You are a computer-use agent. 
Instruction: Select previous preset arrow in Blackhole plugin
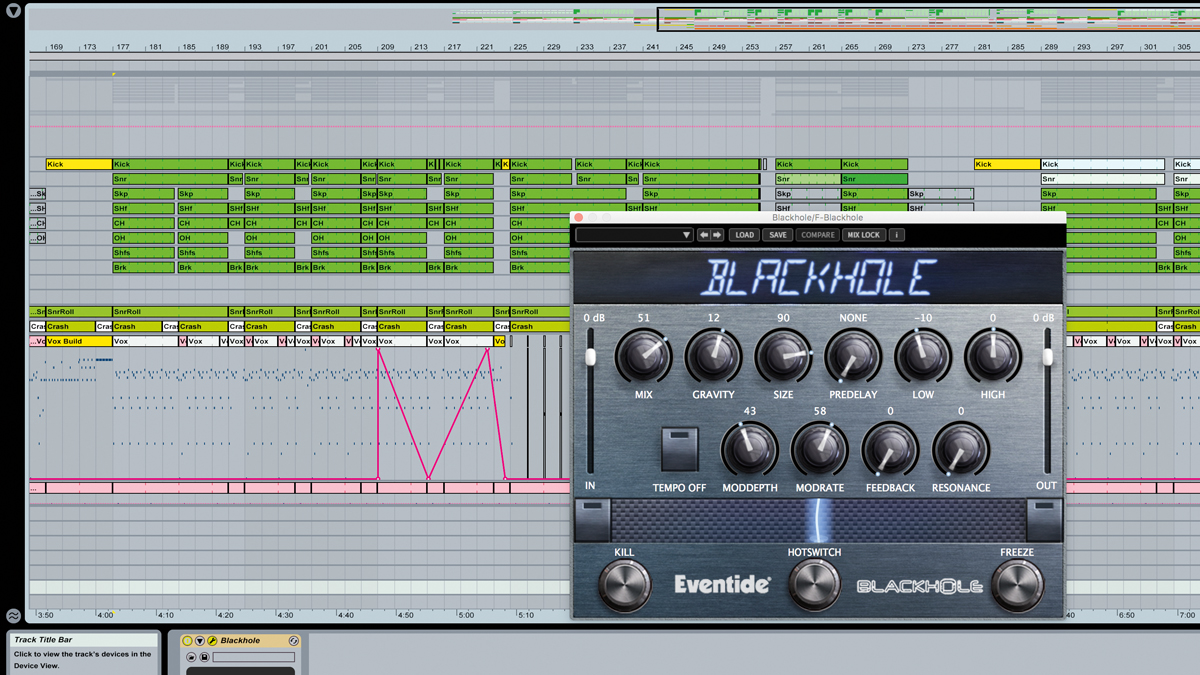coord(704,235)
